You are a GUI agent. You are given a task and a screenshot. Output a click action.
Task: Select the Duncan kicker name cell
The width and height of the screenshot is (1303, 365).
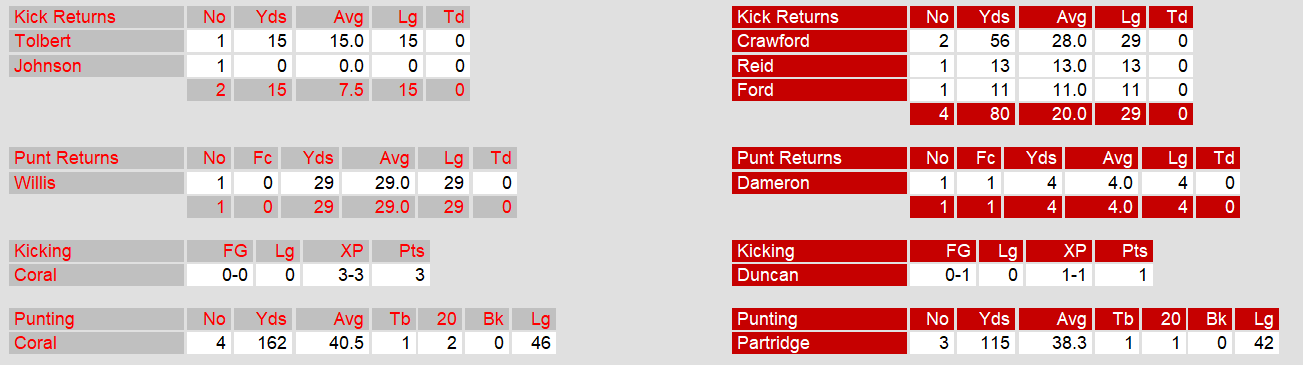click(x=819, y=275)
